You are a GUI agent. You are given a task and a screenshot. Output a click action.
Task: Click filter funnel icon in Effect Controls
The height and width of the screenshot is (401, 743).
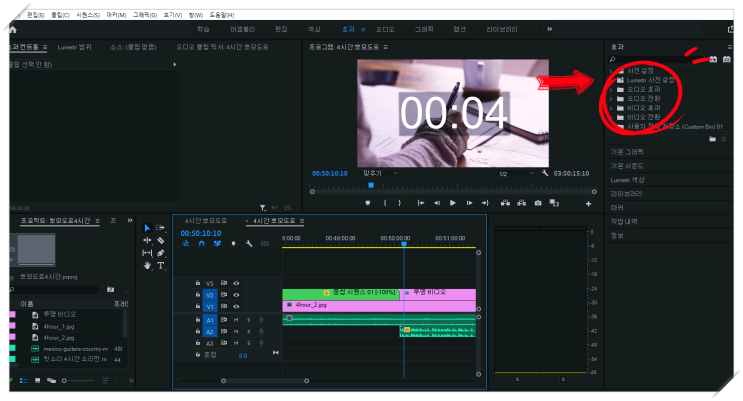(263, 208)
